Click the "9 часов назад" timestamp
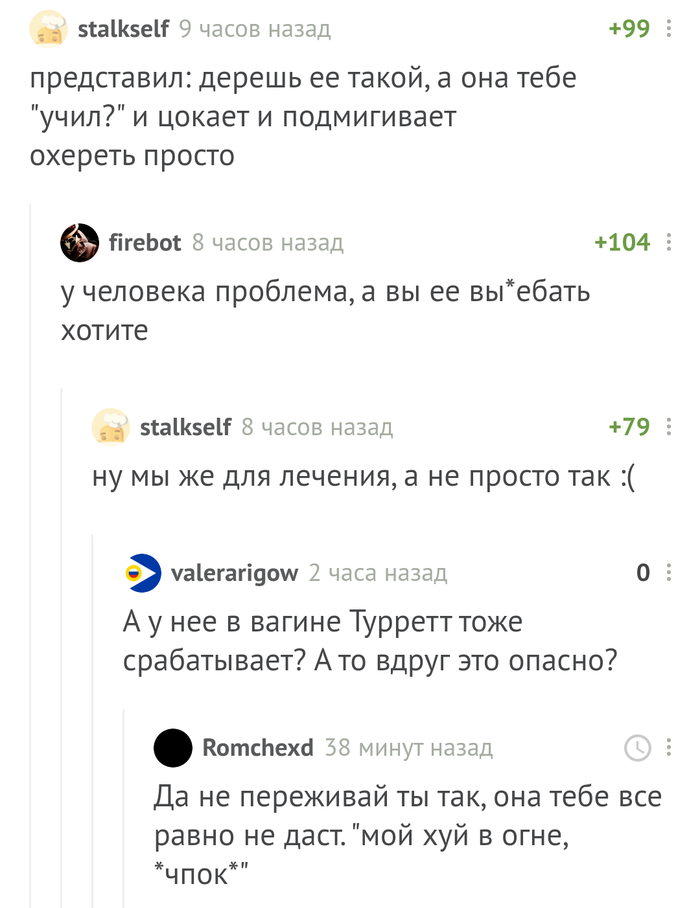Image resolution: width=700 pixels, height=908 pixels. pyautogui.click(x=254, y=29)
